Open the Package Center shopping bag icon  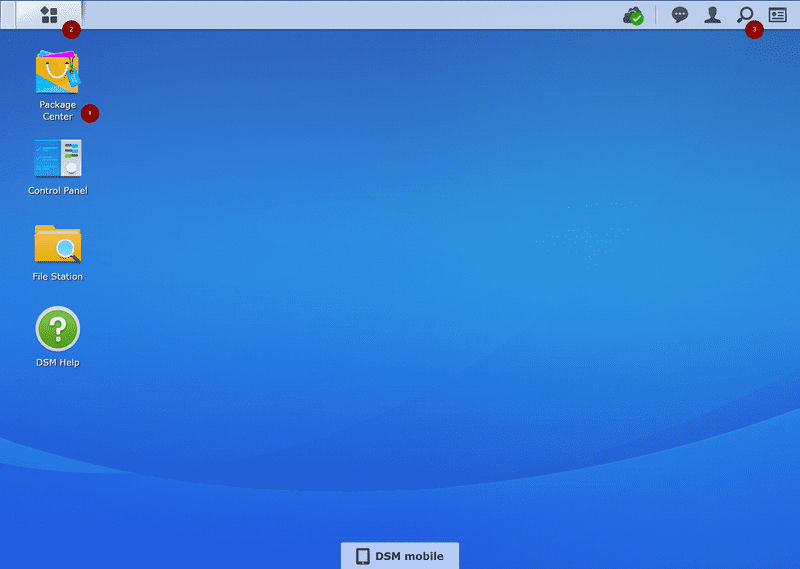[x=57, y=72]
